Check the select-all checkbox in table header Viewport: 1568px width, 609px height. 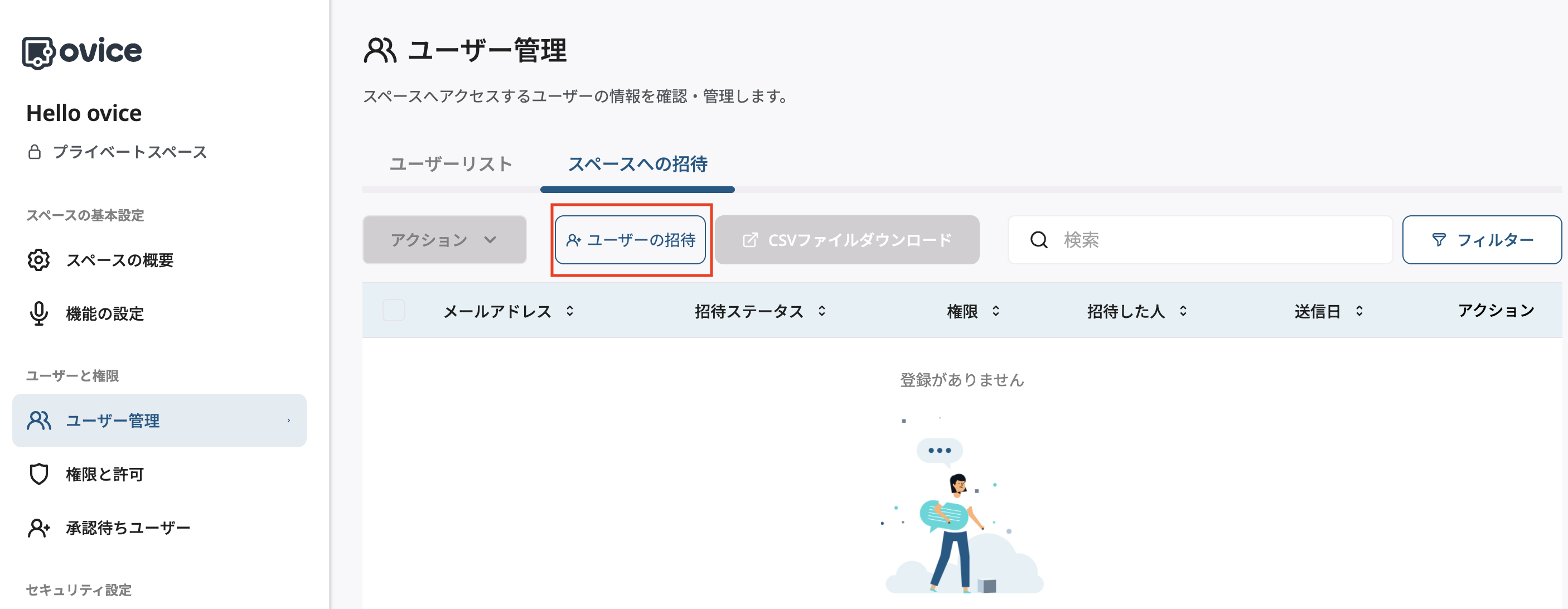393,311
